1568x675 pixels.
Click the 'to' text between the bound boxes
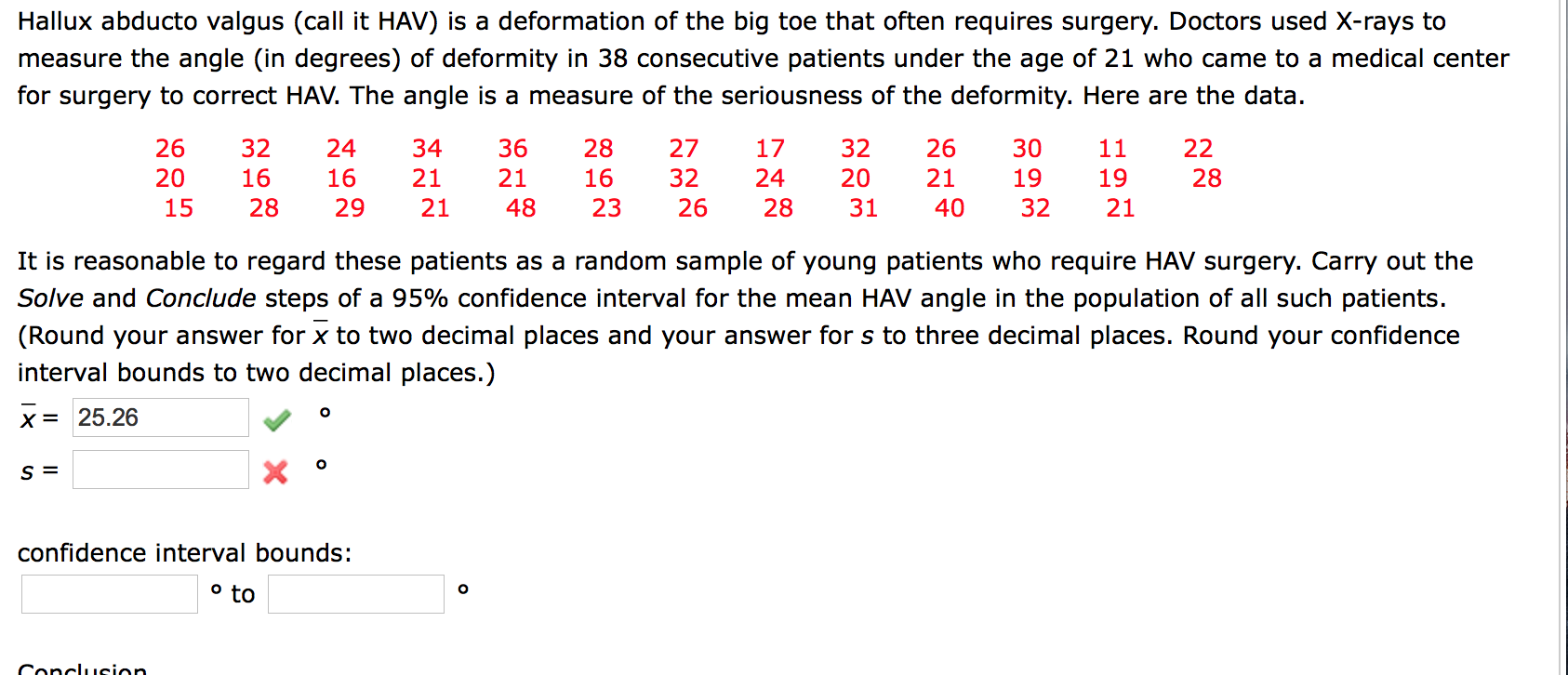click(x=242, y=594)
